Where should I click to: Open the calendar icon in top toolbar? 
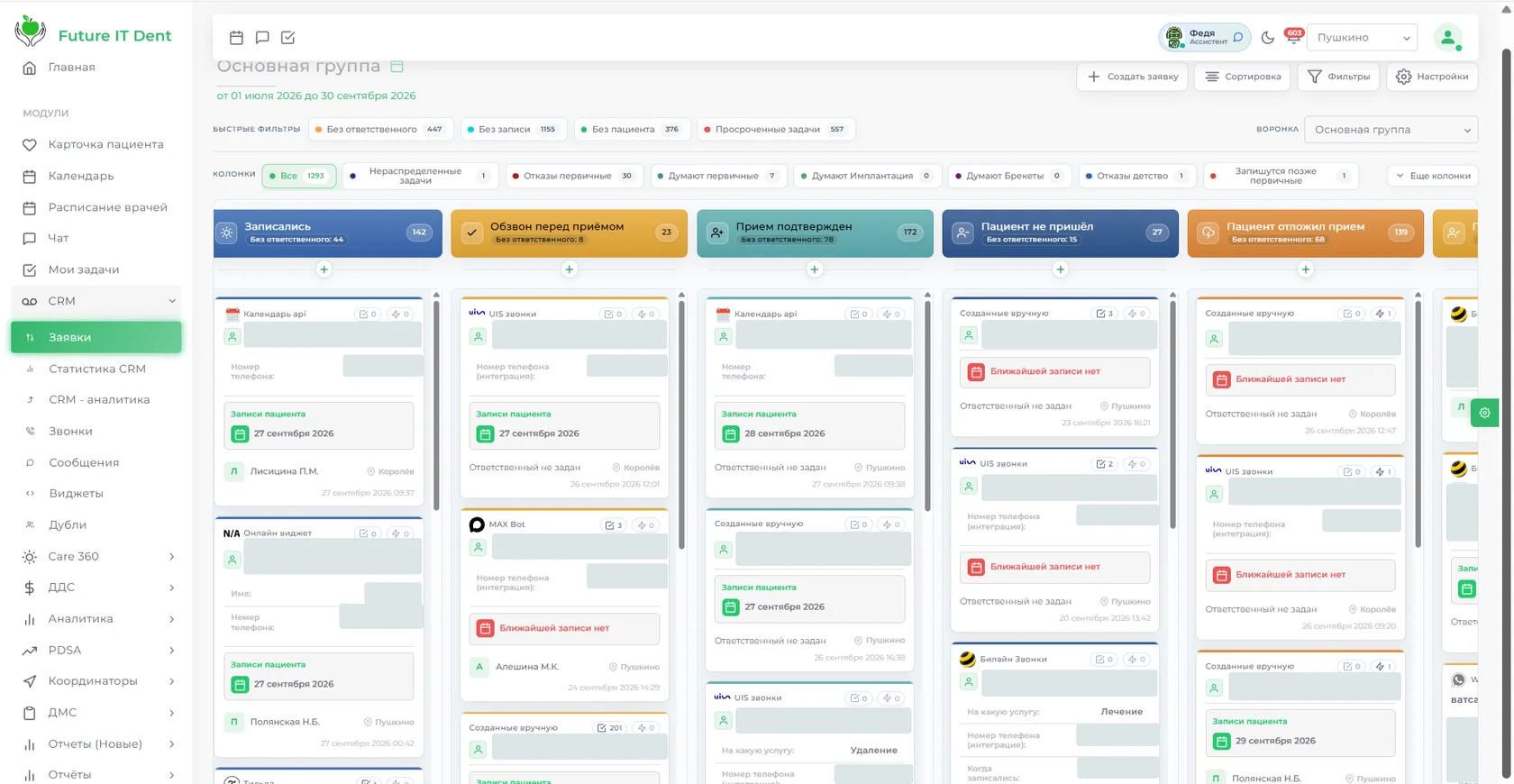[236, 38]
